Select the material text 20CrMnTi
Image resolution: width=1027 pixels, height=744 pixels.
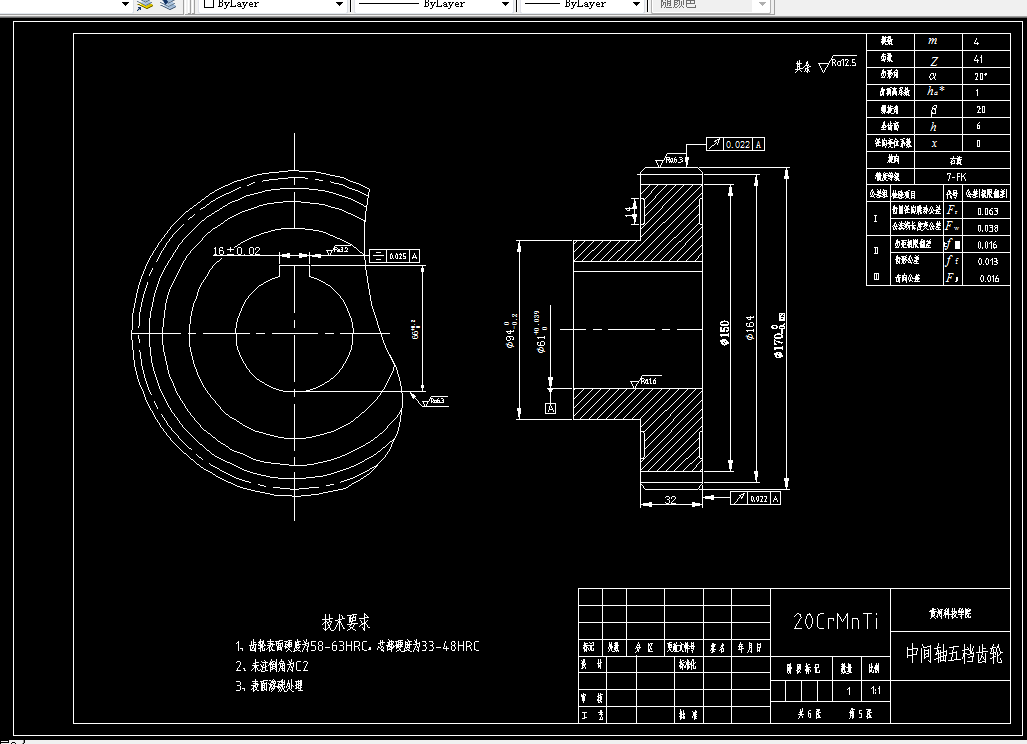coord(835,621)
